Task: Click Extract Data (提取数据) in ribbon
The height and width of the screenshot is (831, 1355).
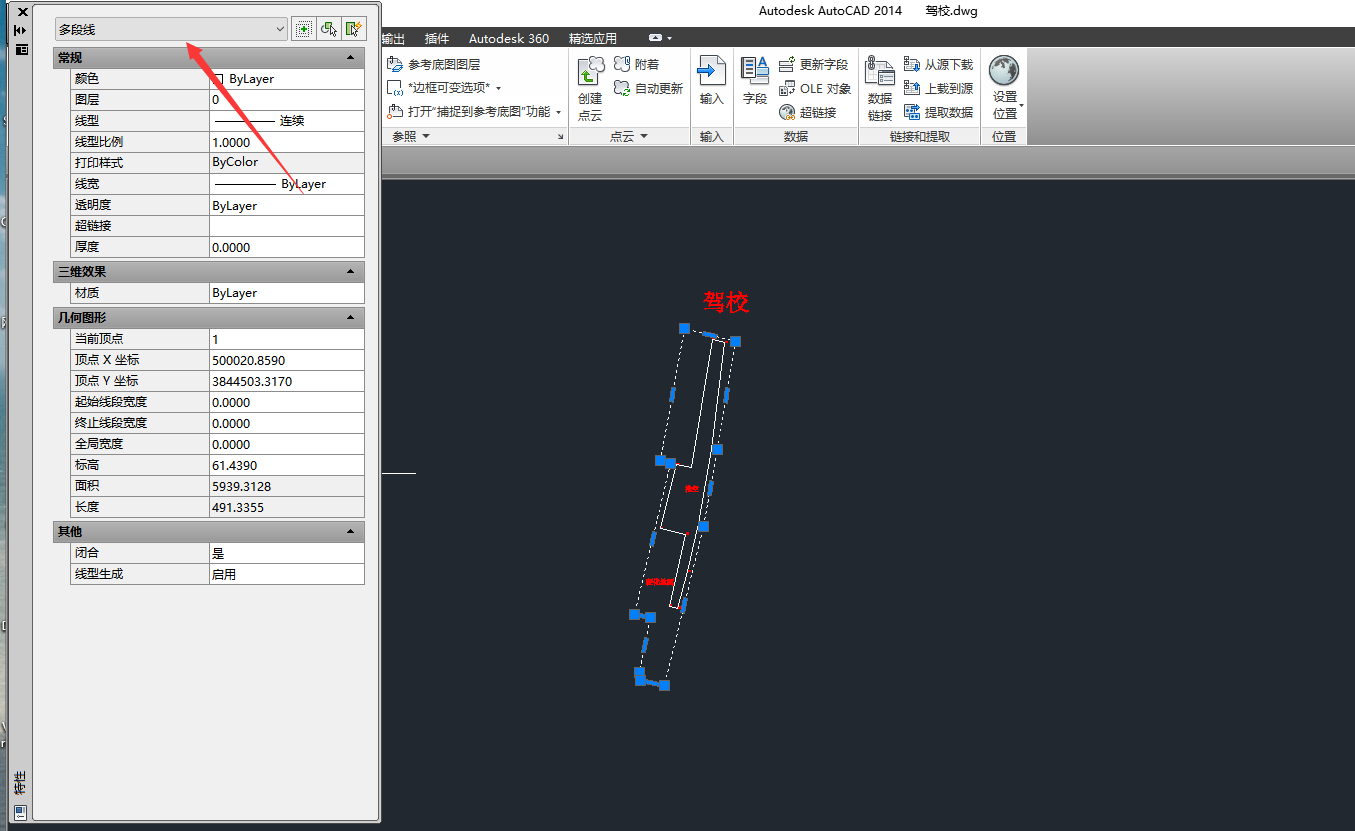Action: (938, 113)
